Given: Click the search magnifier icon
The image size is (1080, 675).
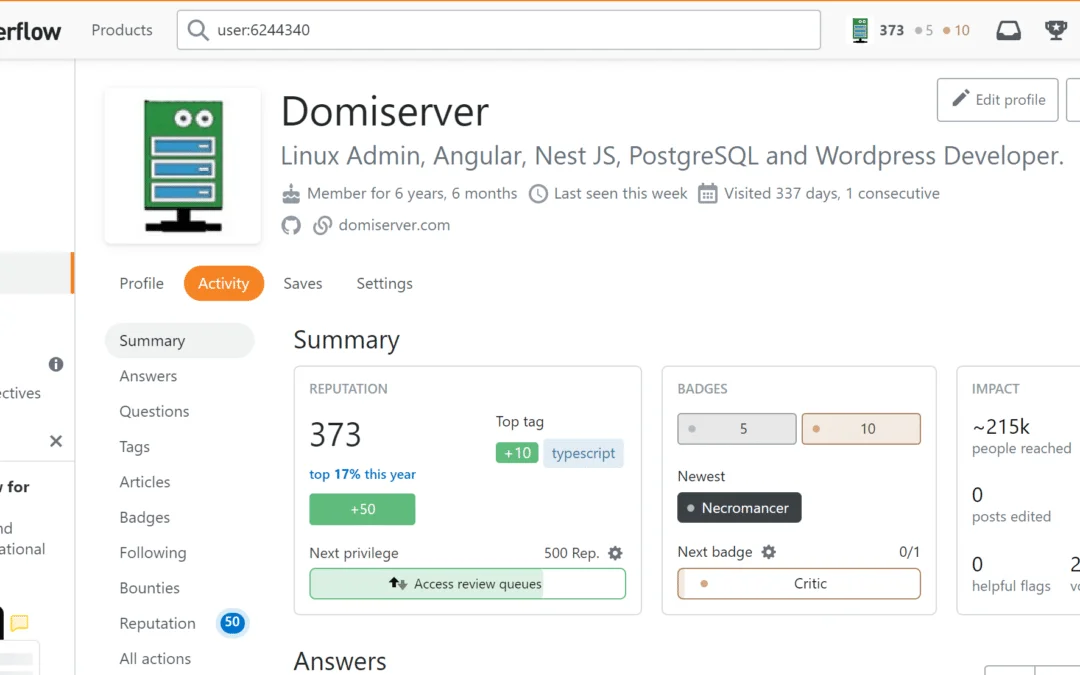Looking at the screenshot, I should click(198, 30).
